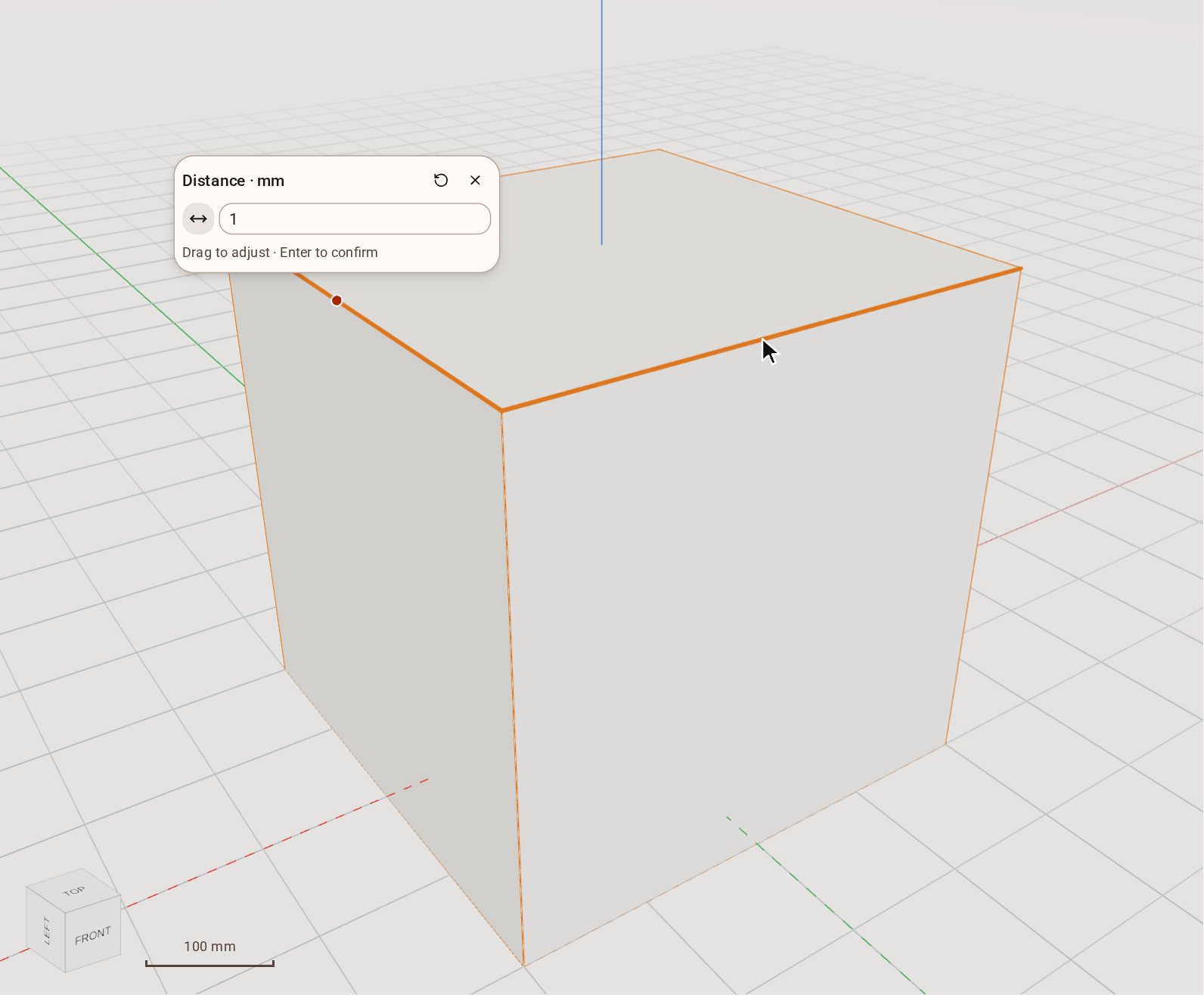Select the red handle dot on cube edge
1204x995 pixels.
pyautogui.click(x=337, y=300)
